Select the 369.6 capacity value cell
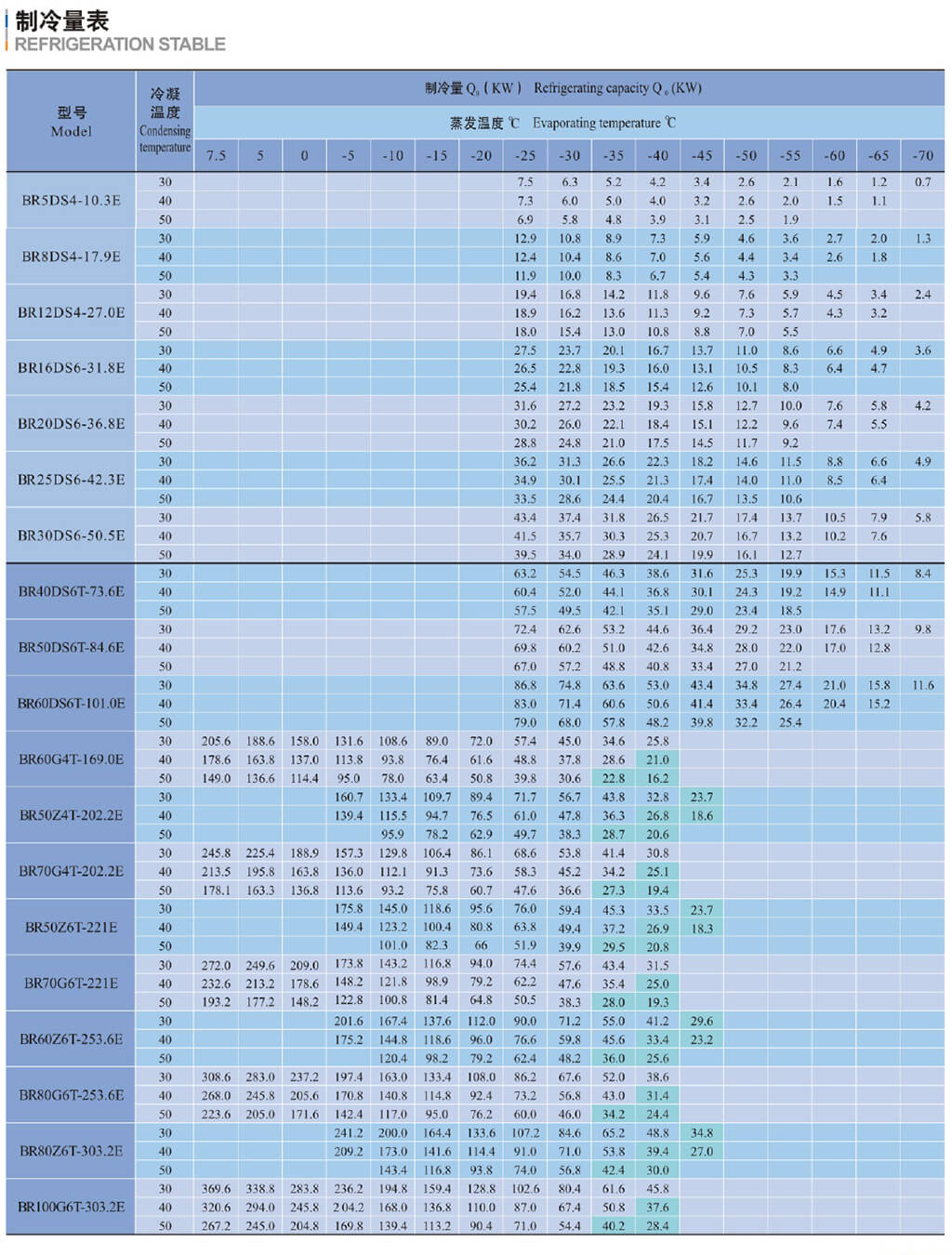Image resolution: width=952 pixels, height=1255 pixels. 216,1188
